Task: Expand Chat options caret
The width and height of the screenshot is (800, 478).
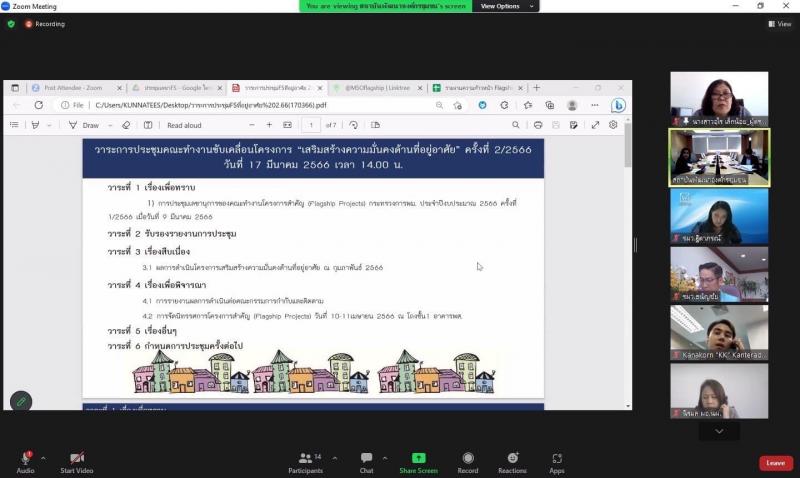Action: (x=385, y=458)
